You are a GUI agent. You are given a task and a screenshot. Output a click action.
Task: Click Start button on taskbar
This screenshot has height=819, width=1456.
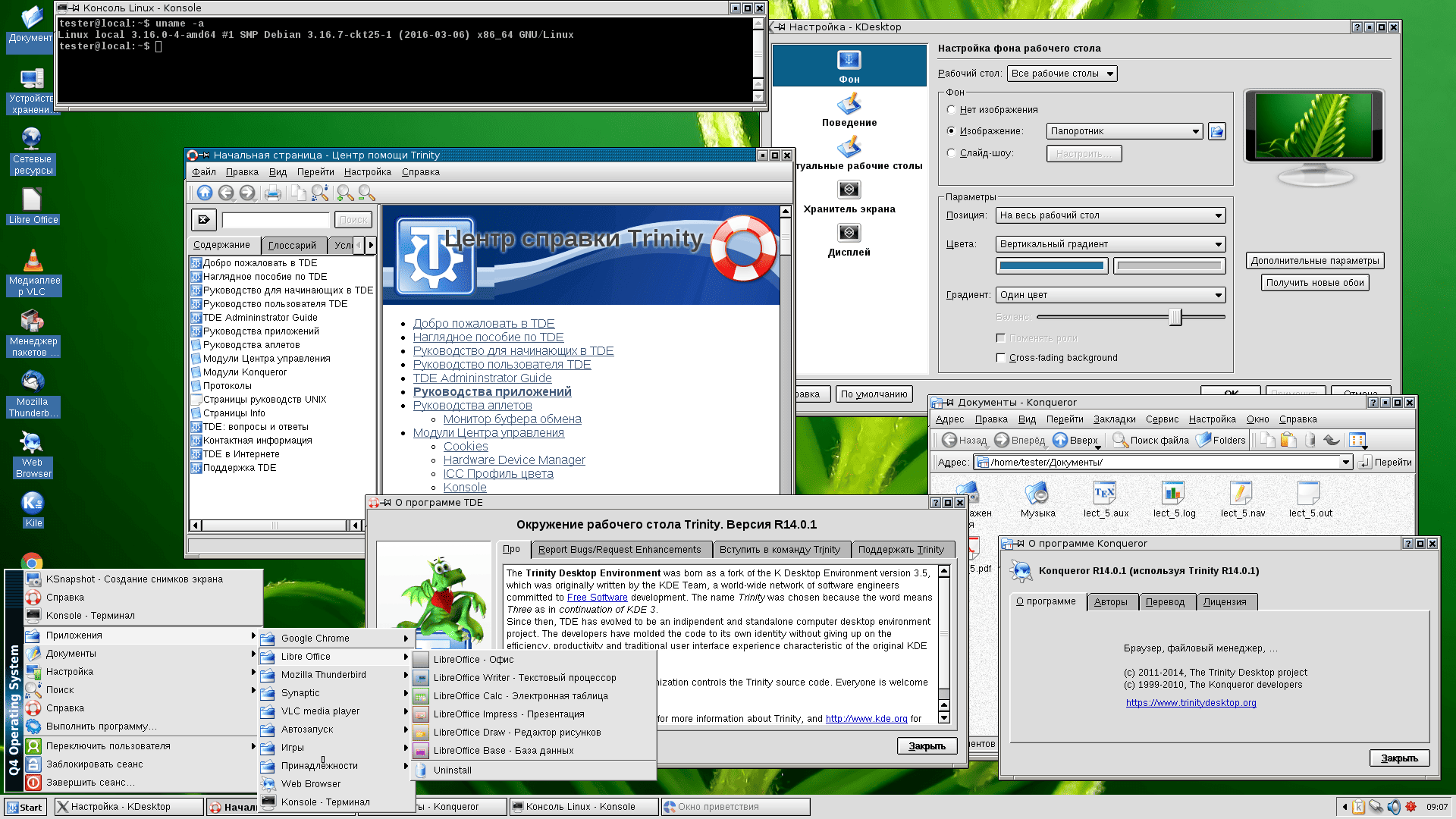click(x=25, y=807)
